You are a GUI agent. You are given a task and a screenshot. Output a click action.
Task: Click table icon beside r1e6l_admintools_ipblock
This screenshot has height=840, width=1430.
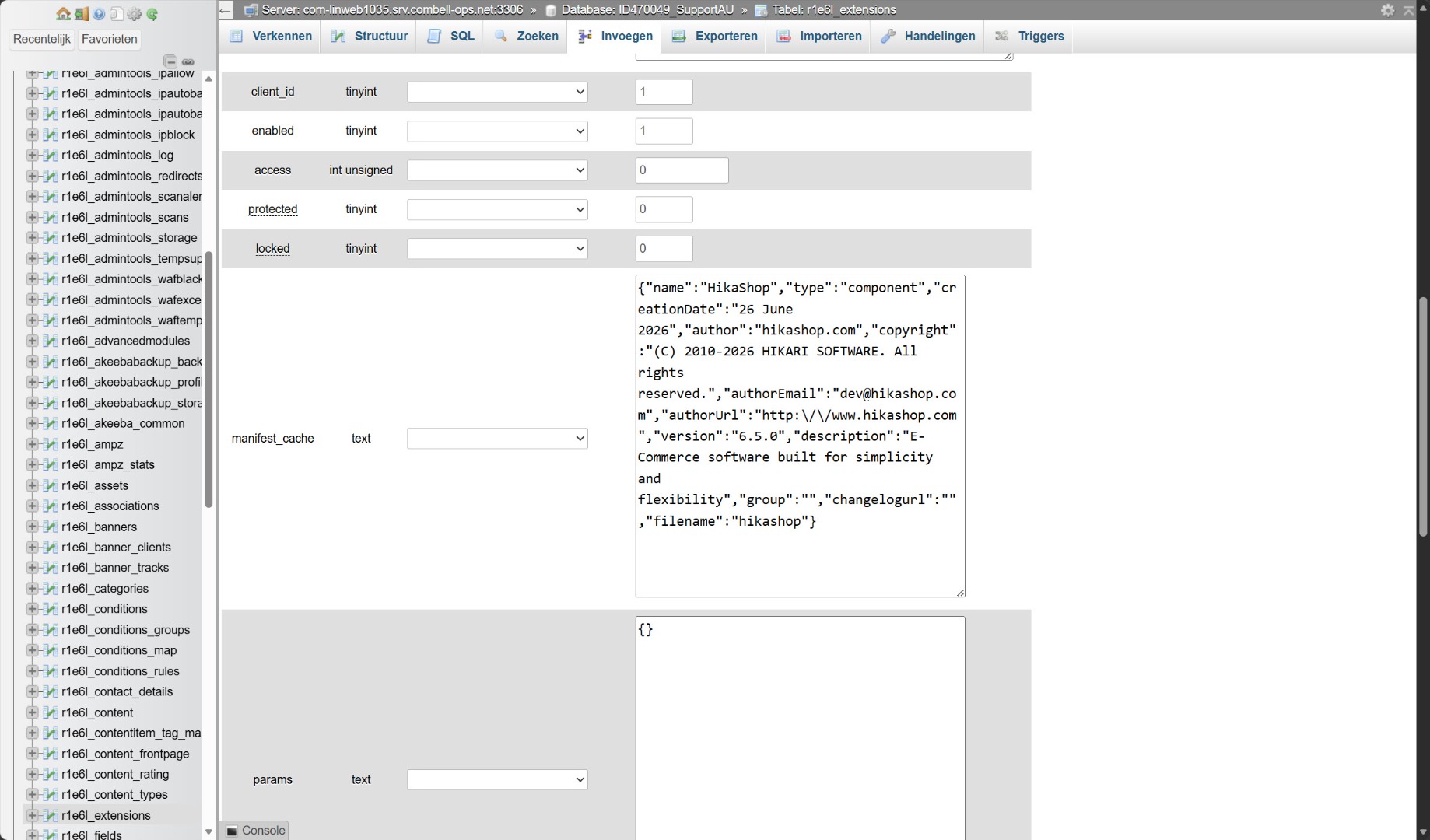click(x=51, y=135)
